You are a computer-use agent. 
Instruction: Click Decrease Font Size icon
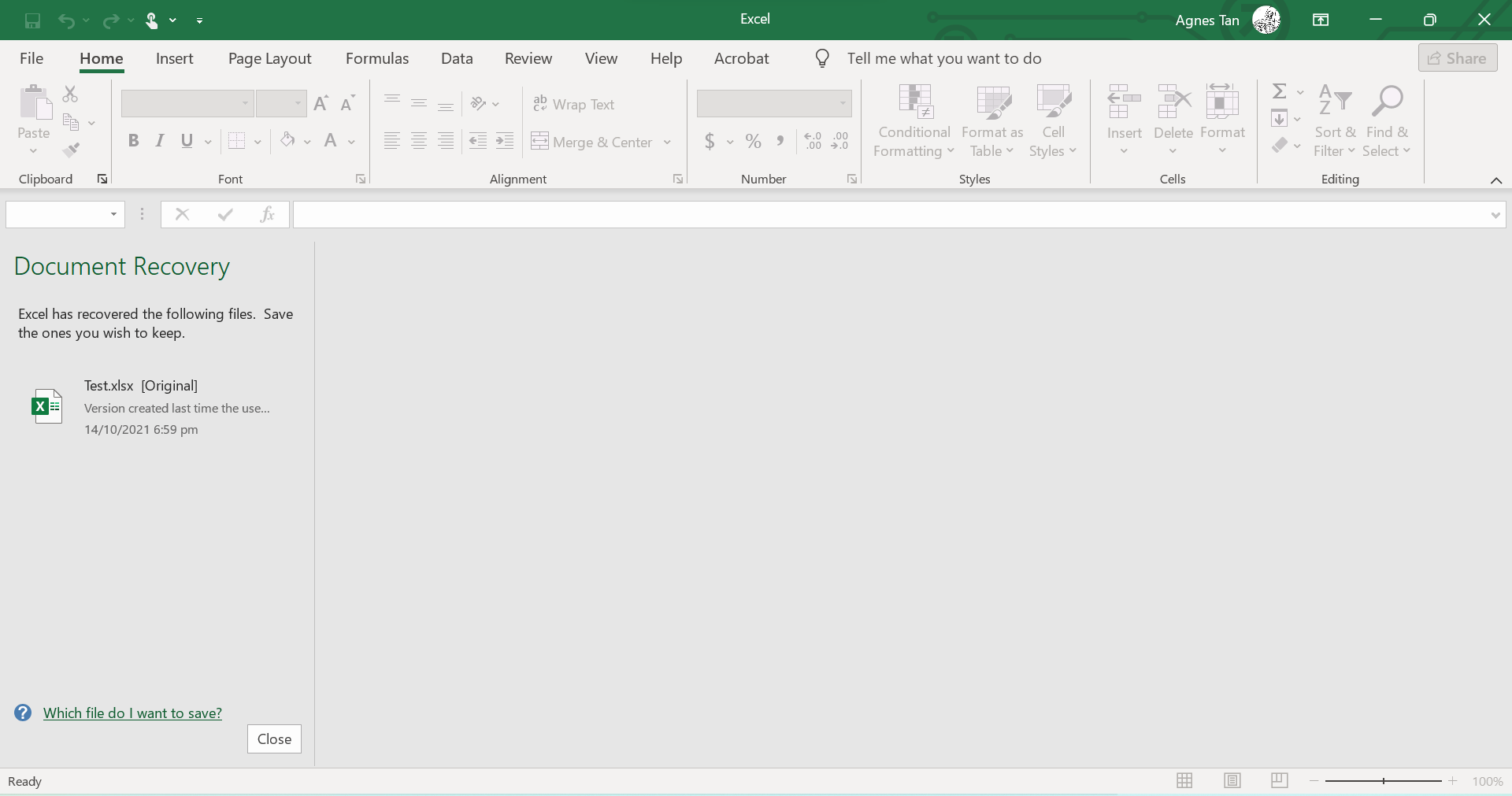click(x=347, y=103)
